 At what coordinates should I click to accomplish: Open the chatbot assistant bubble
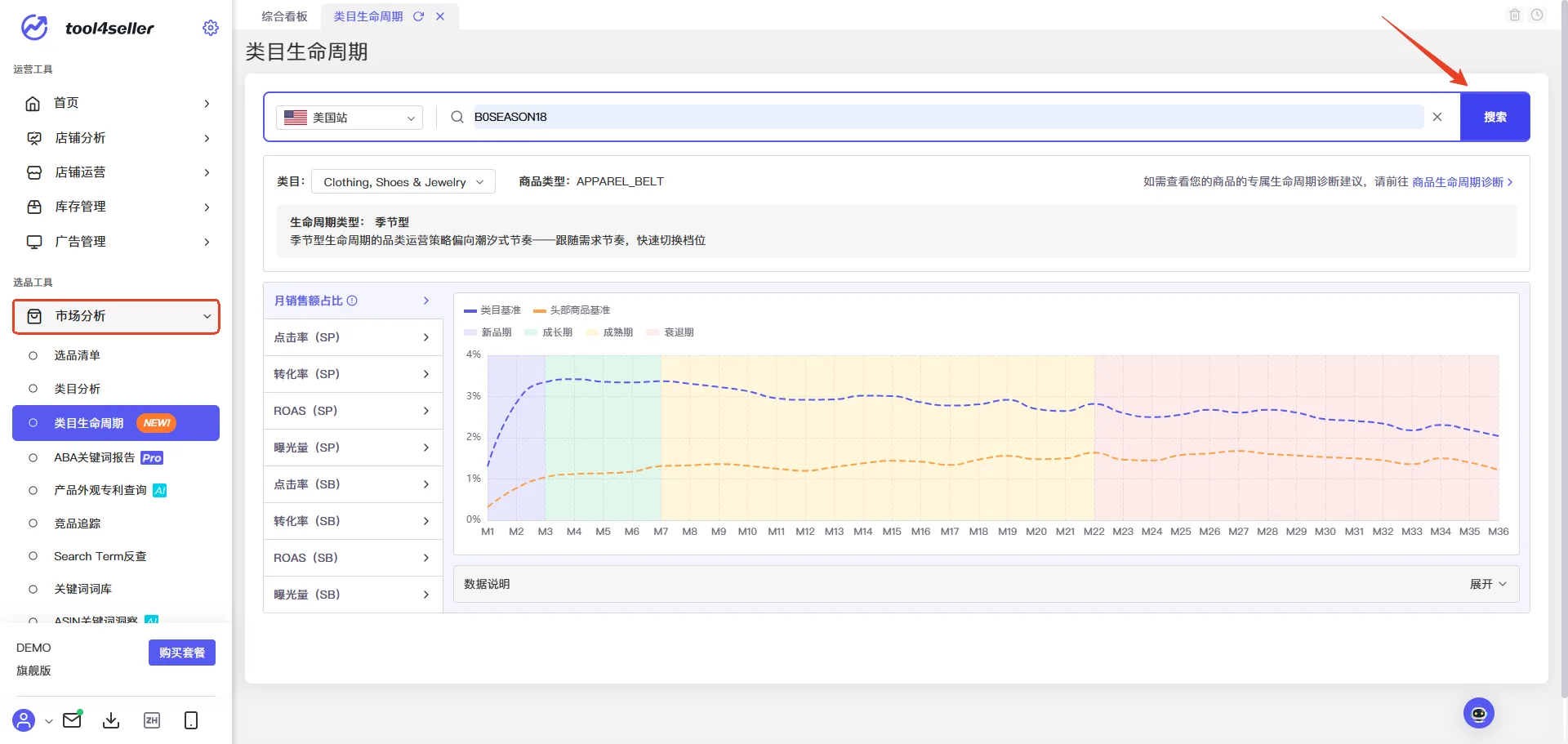[1479, 713]
